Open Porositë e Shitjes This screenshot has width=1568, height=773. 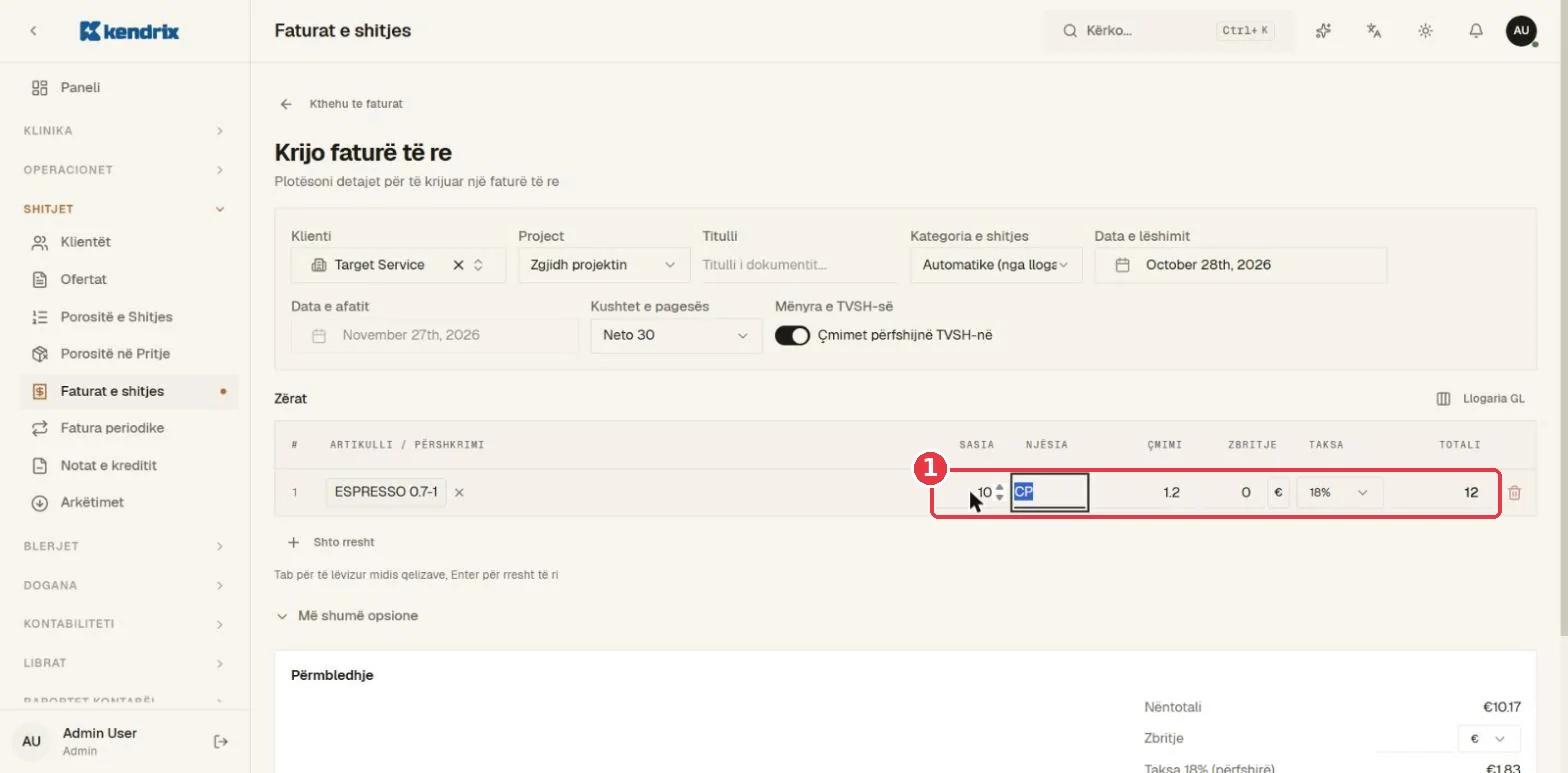click(x=129, y=317)
